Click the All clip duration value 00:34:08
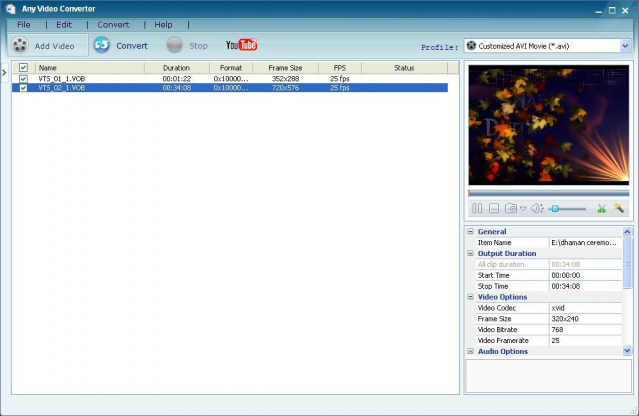 pos(585,264)
